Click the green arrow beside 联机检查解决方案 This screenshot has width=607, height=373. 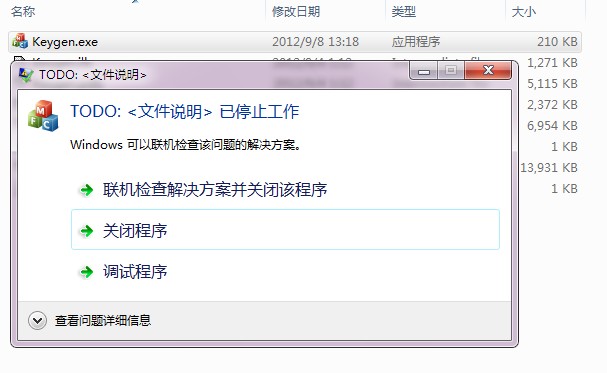point(86,190)
